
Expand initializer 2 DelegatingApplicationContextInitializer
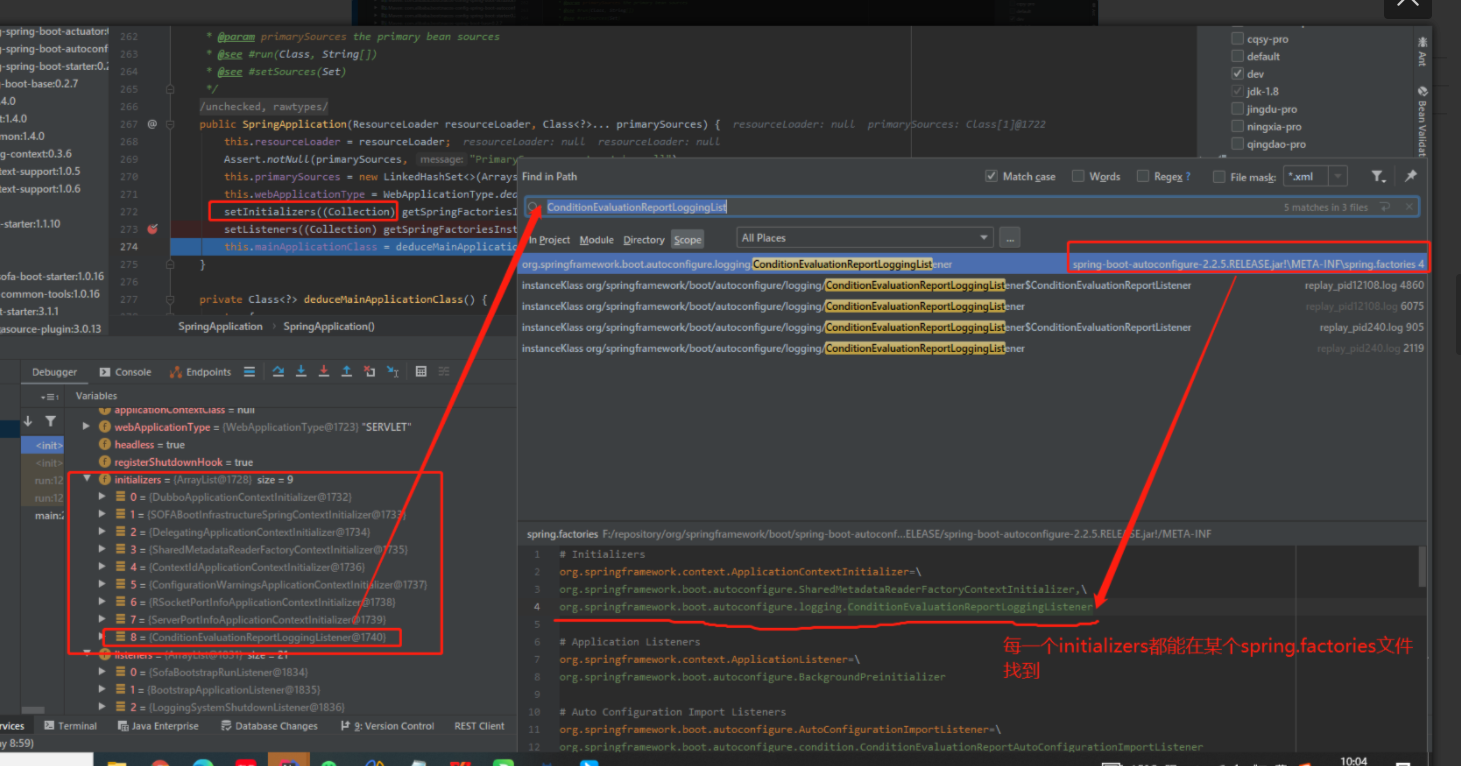(x=102, y=532)
